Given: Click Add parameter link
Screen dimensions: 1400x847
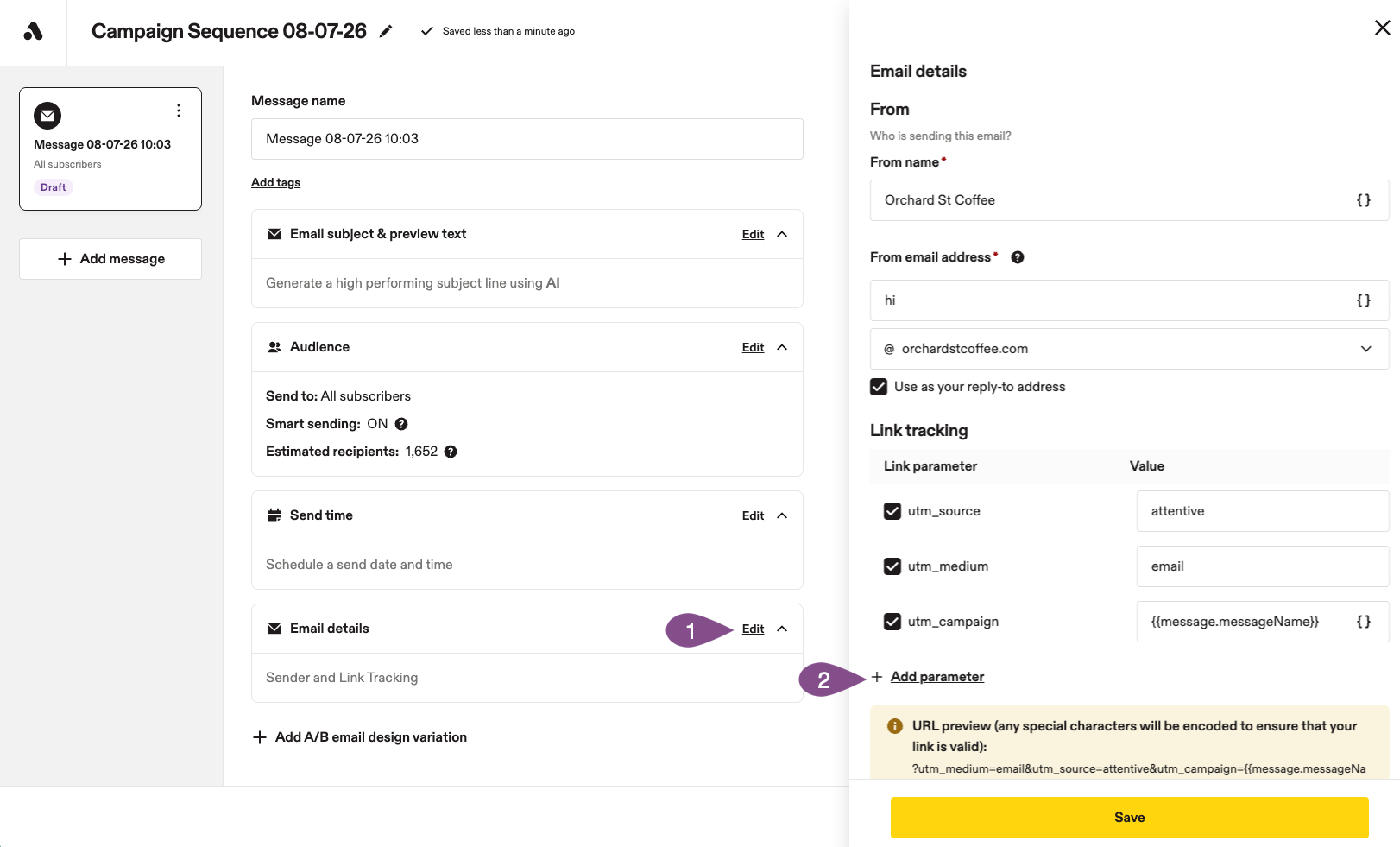Looking at the screenshot, I should pos(937,677).
